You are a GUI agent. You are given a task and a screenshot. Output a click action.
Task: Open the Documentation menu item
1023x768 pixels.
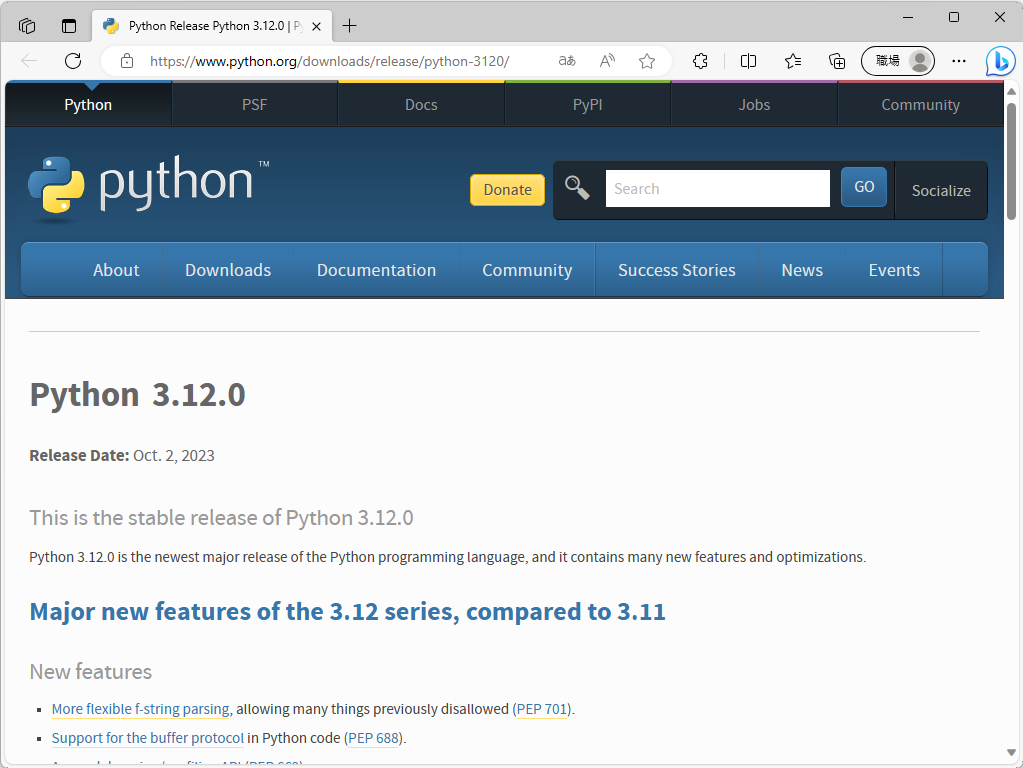pyautogui.click(x=376, y=269)
